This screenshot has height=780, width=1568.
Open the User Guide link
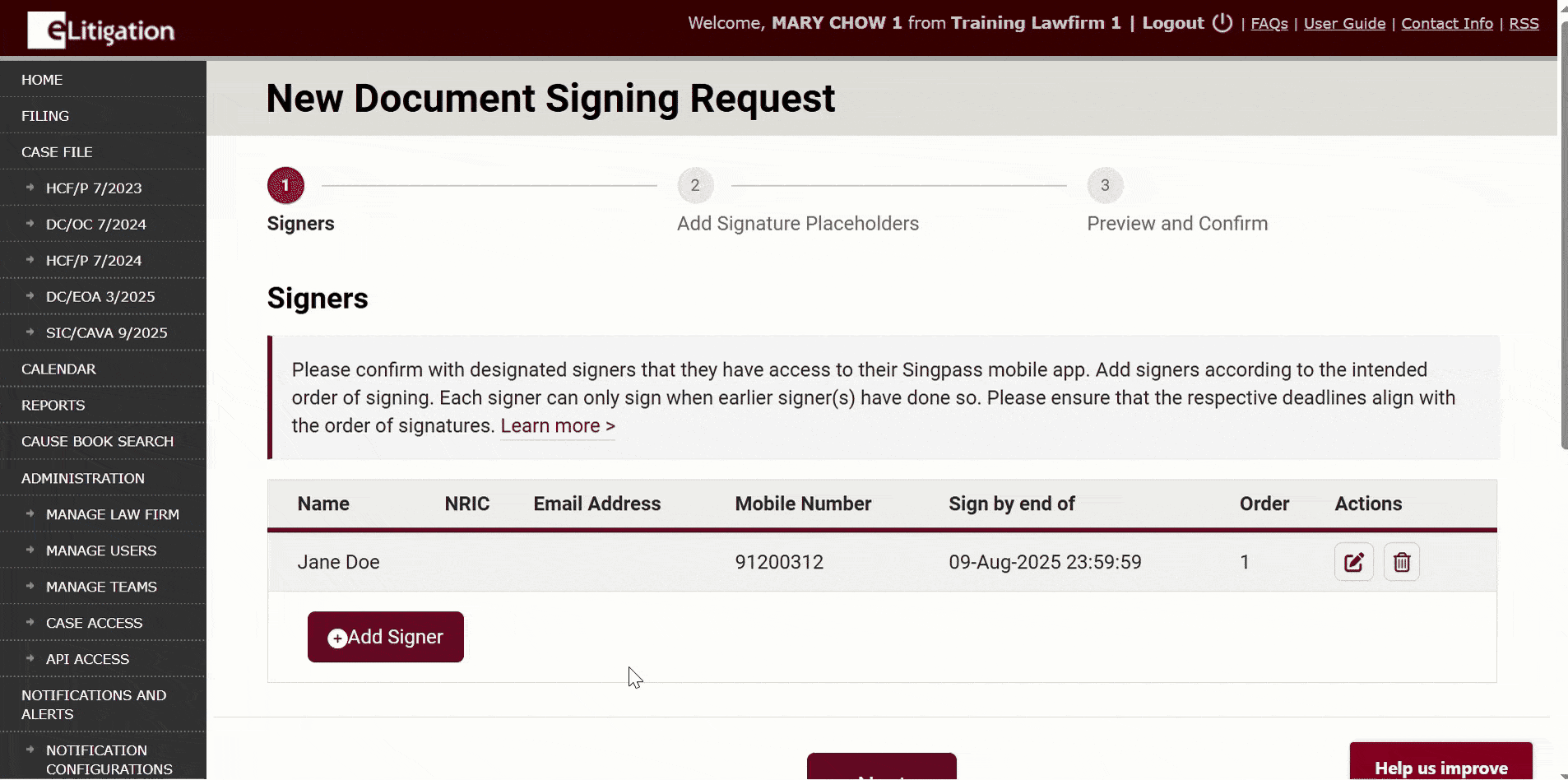1344,24
